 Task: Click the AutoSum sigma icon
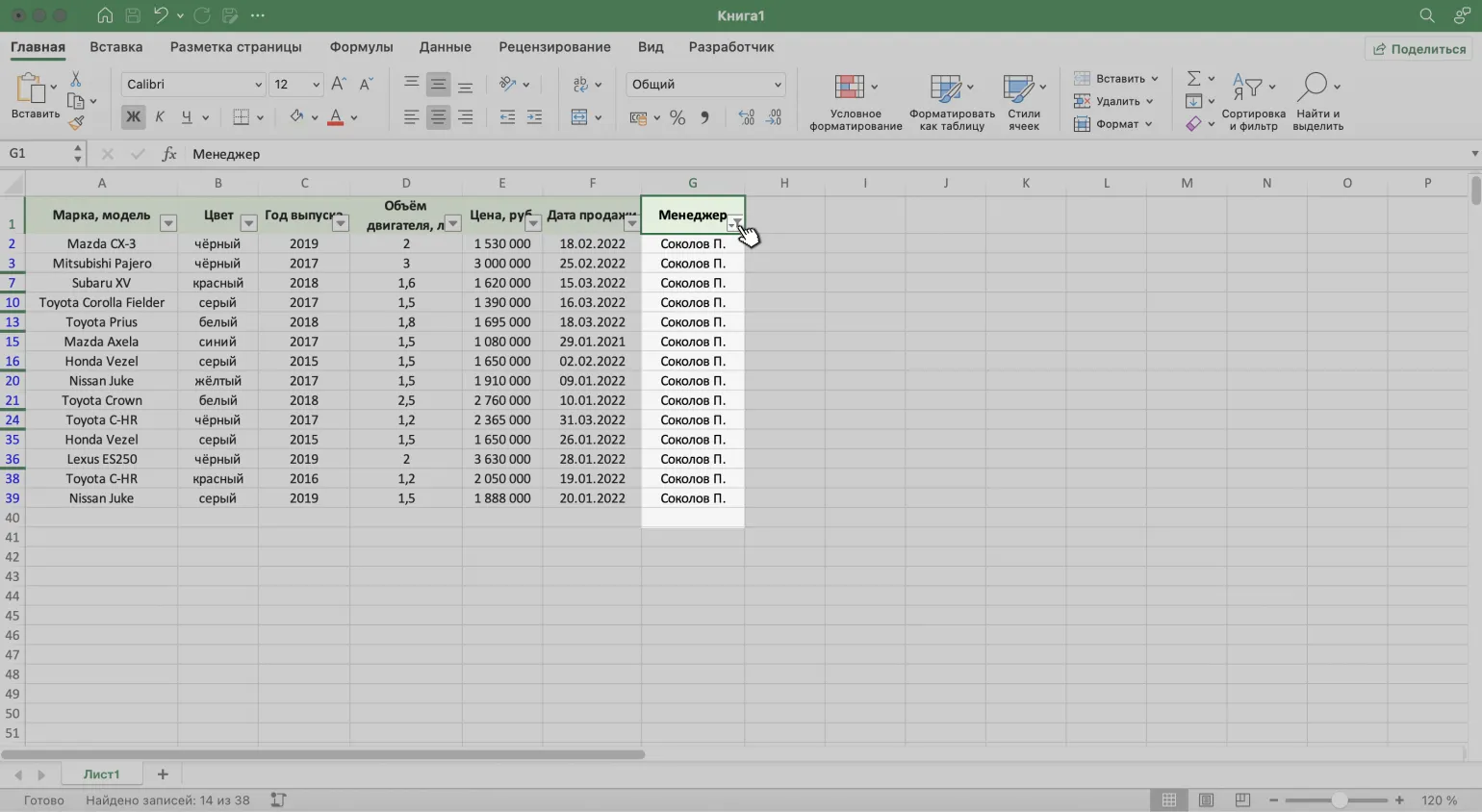[1193, 78]
